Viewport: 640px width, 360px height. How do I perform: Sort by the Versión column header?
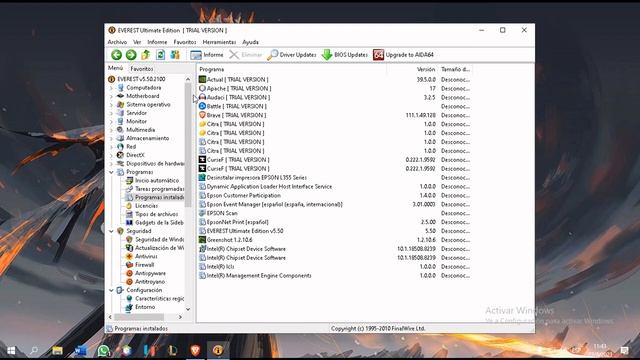pyautogui.click(x=412, y=69)
